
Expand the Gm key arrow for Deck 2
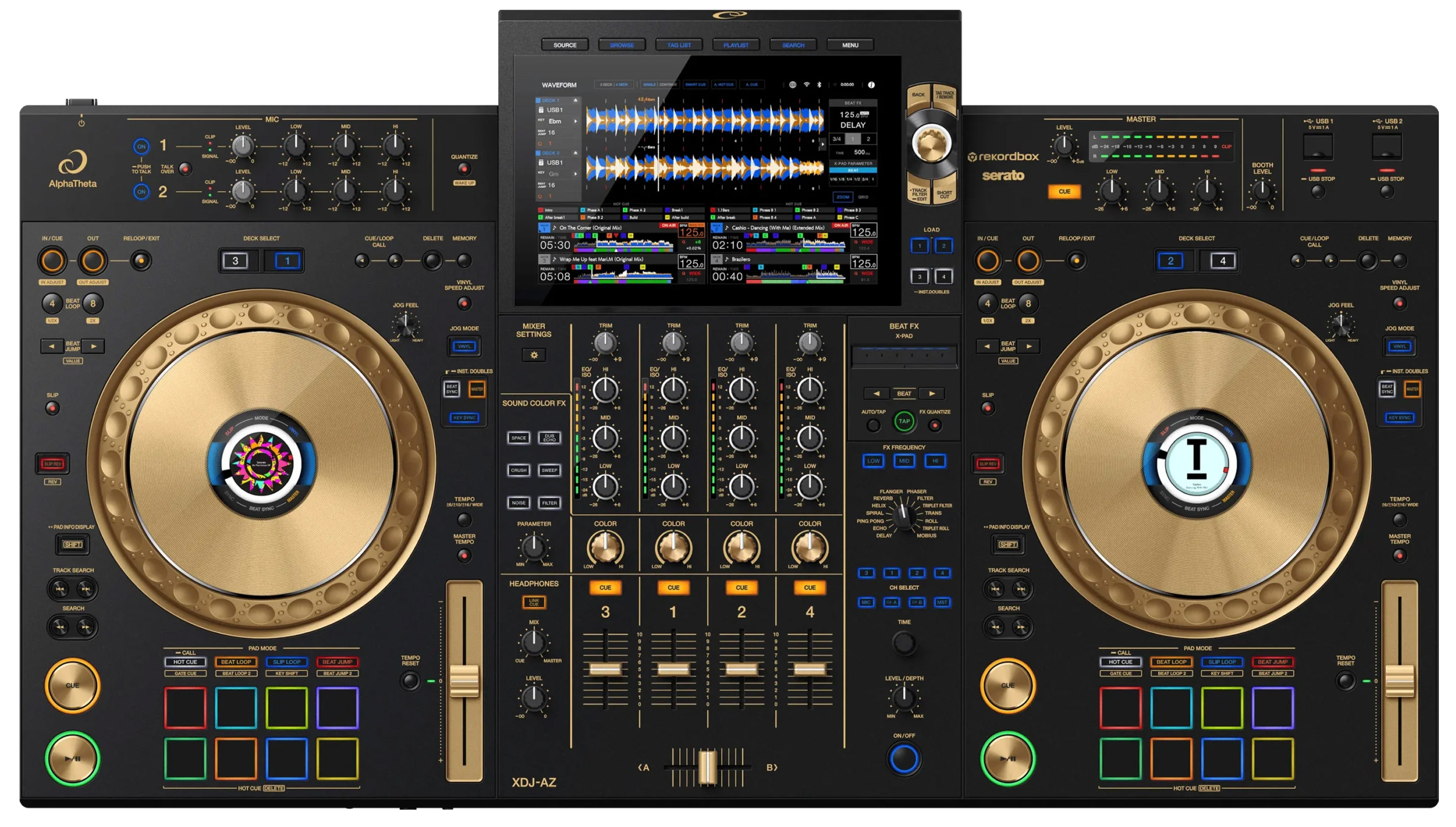coord(575,174)
